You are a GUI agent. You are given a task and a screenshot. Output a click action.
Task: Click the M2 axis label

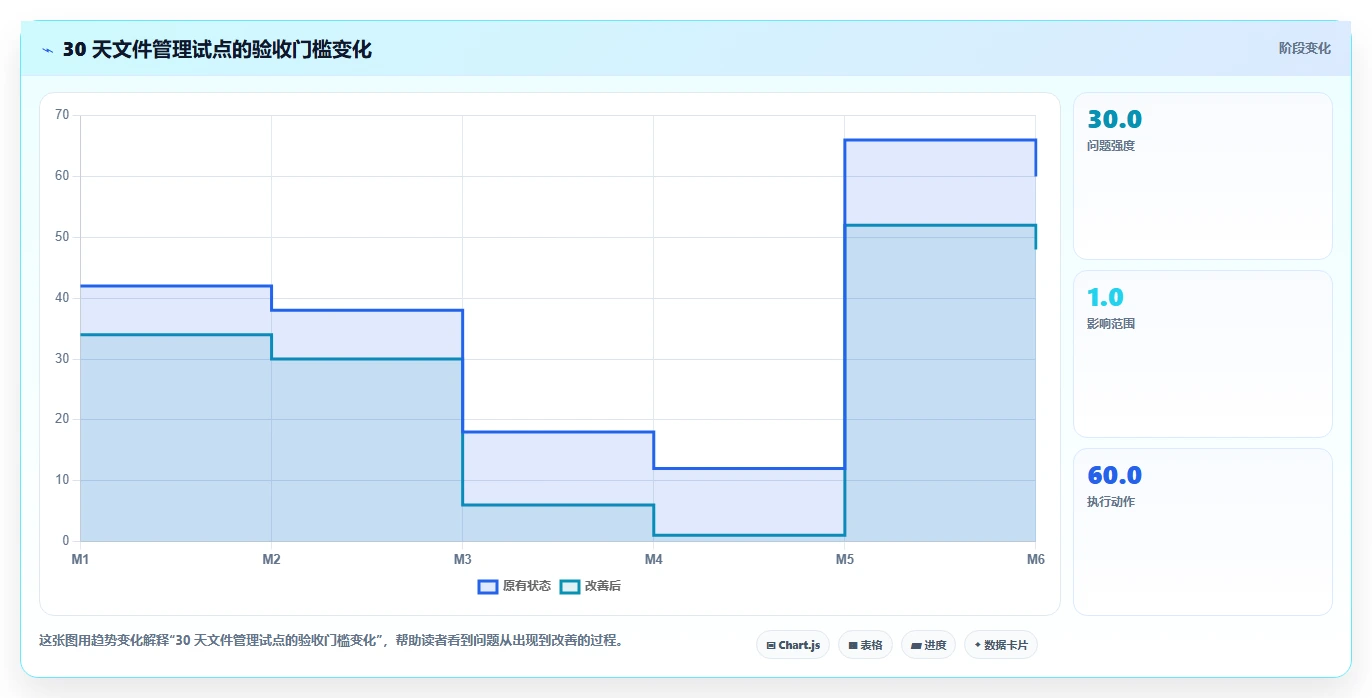271,559
